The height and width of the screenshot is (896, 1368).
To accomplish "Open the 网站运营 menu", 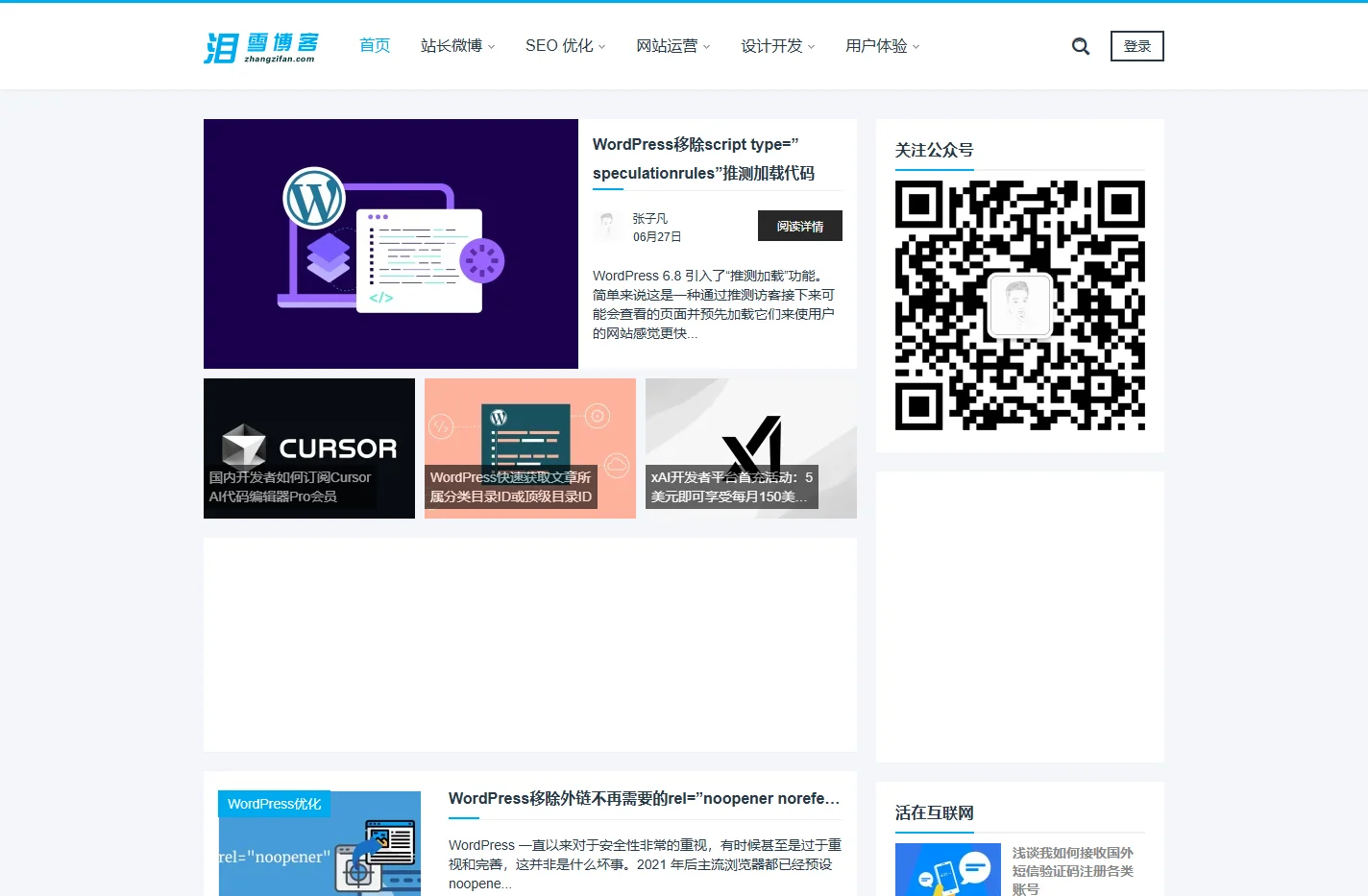I will (667, 45).
